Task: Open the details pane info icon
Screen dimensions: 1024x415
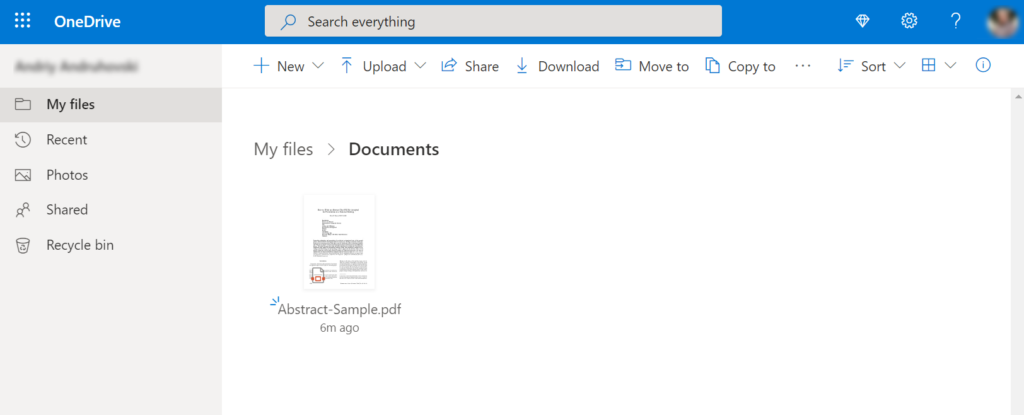Action: (x=983, y=65)
